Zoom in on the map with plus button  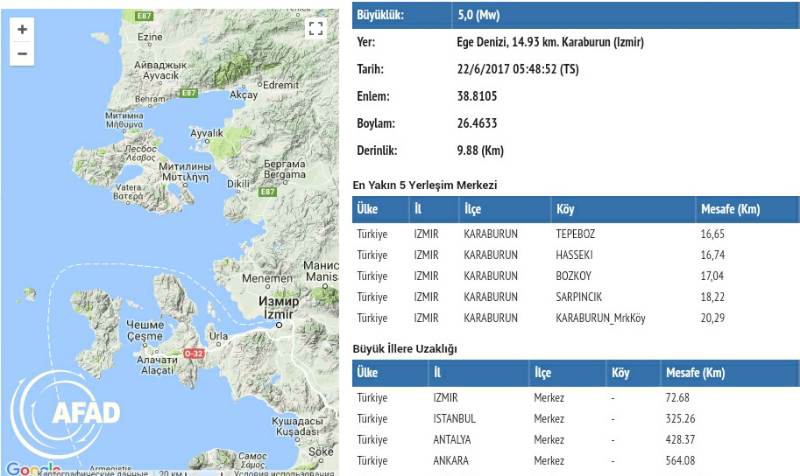22,30
